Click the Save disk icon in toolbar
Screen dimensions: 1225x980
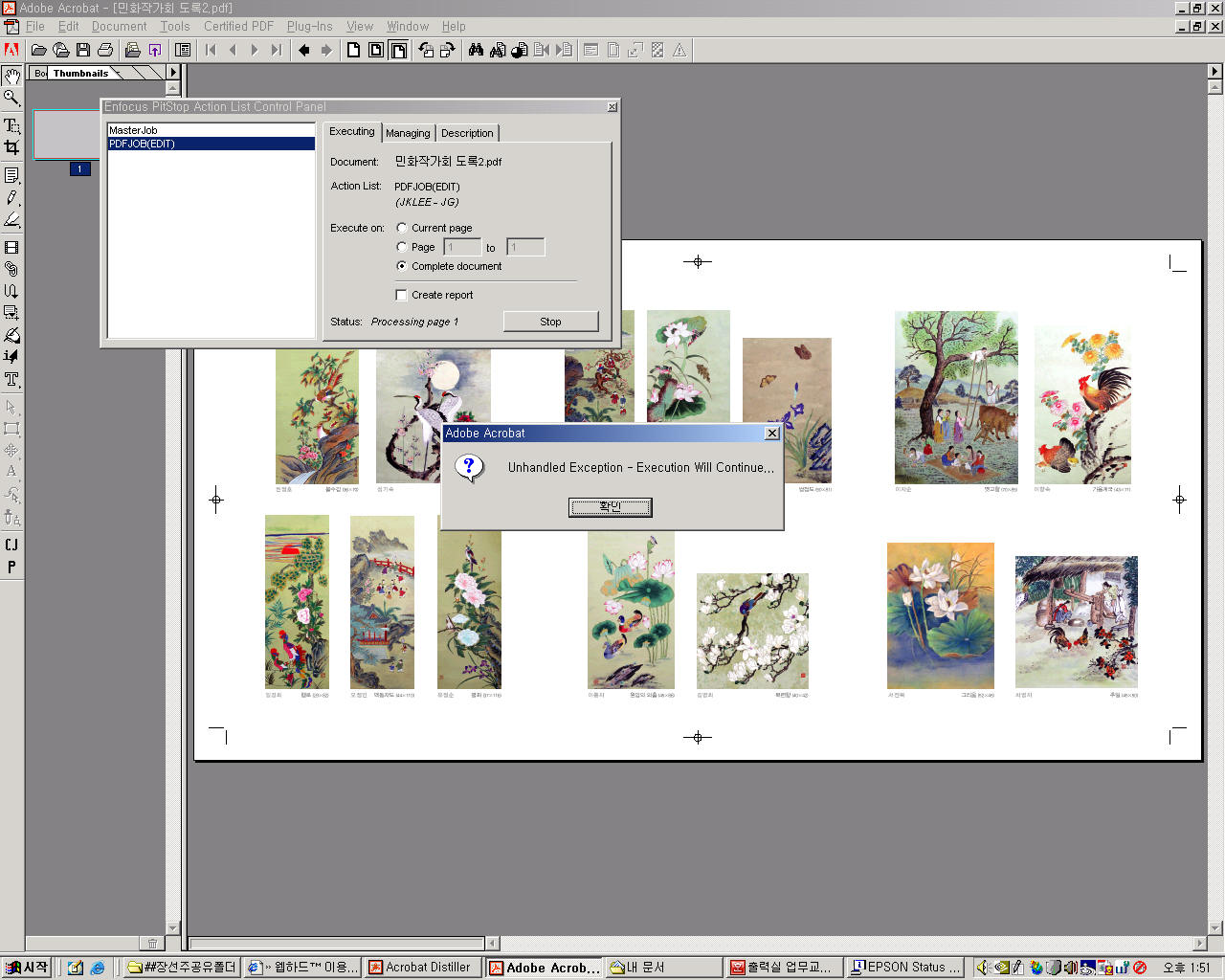[83, 50]
